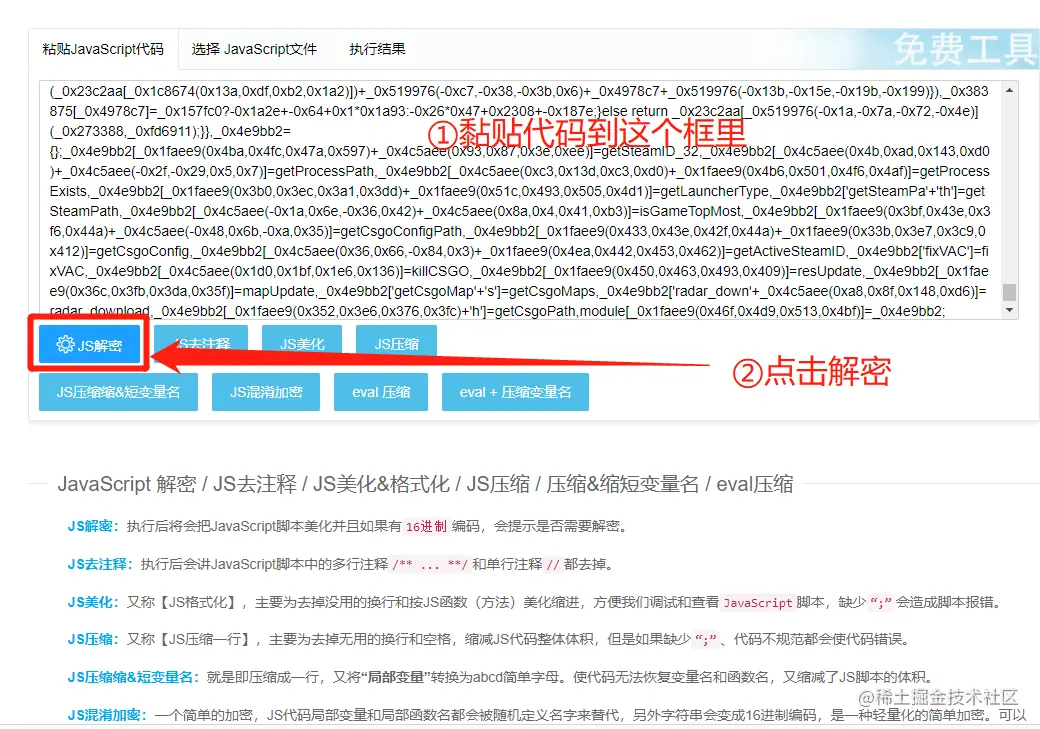This screenshot has width=1040, height=729.
Task: Click the gear icon on JS解密 button
Action: (62, 344)
